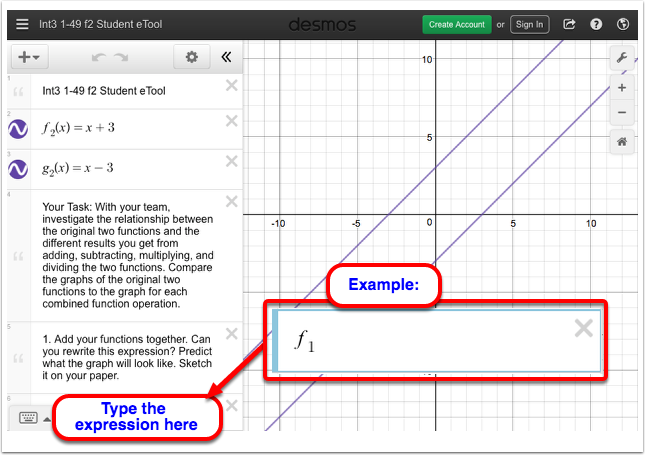645x455 pixels.
Task: Click the quote icon beside Add functions note
Action: click(18, 358)
